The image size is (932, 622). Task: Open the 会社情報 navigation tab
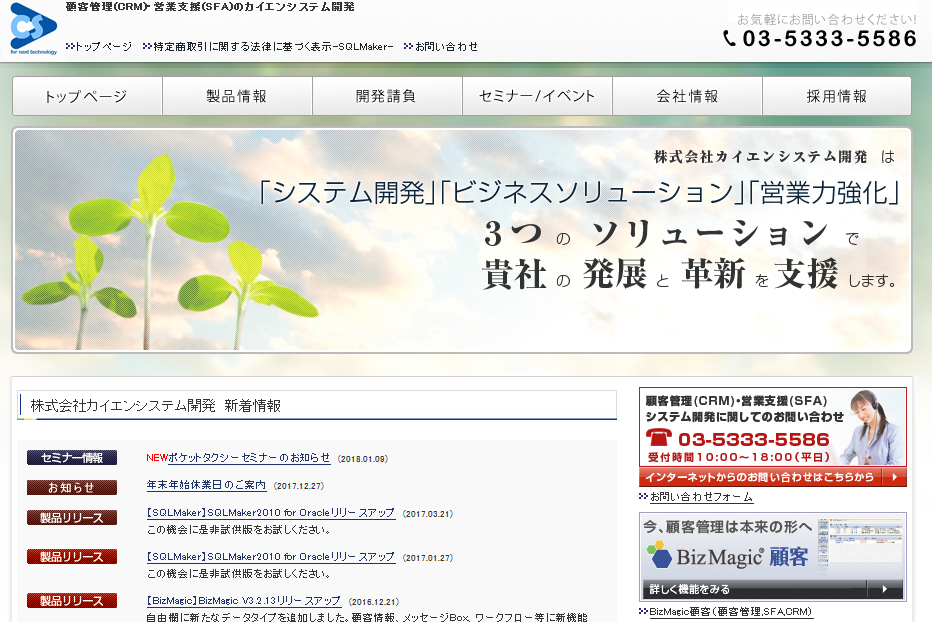[687, 96]
